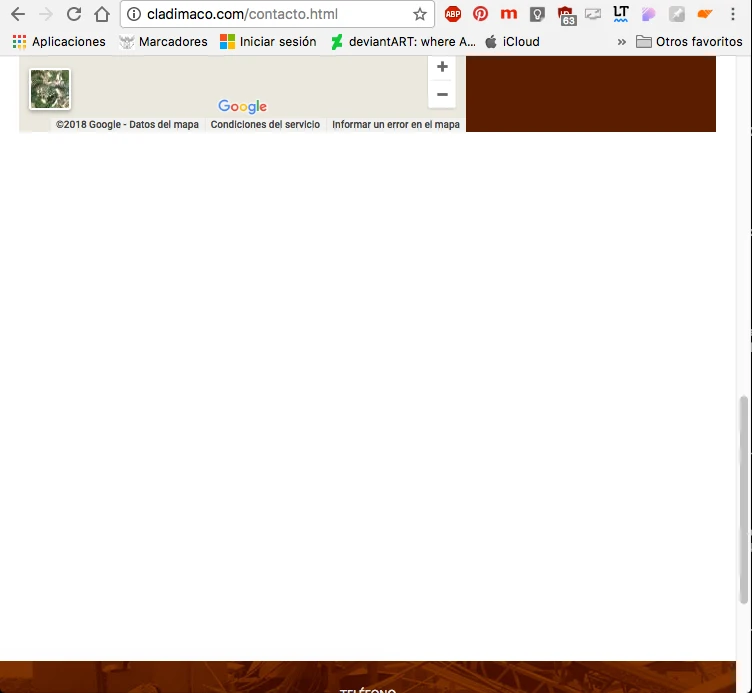
Task: Open the Iniciar sesión bookmark
Action: 268,42
